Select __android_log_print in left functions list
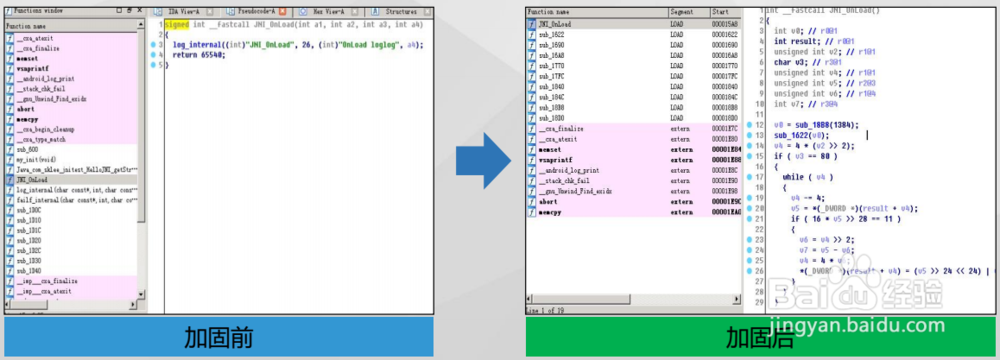The height and width of the screenshot is (360, 1000). click(71, 78)
